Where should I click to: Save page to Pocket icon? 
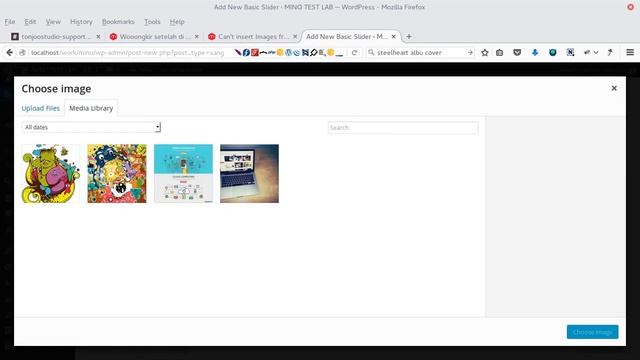click(517, 52)
